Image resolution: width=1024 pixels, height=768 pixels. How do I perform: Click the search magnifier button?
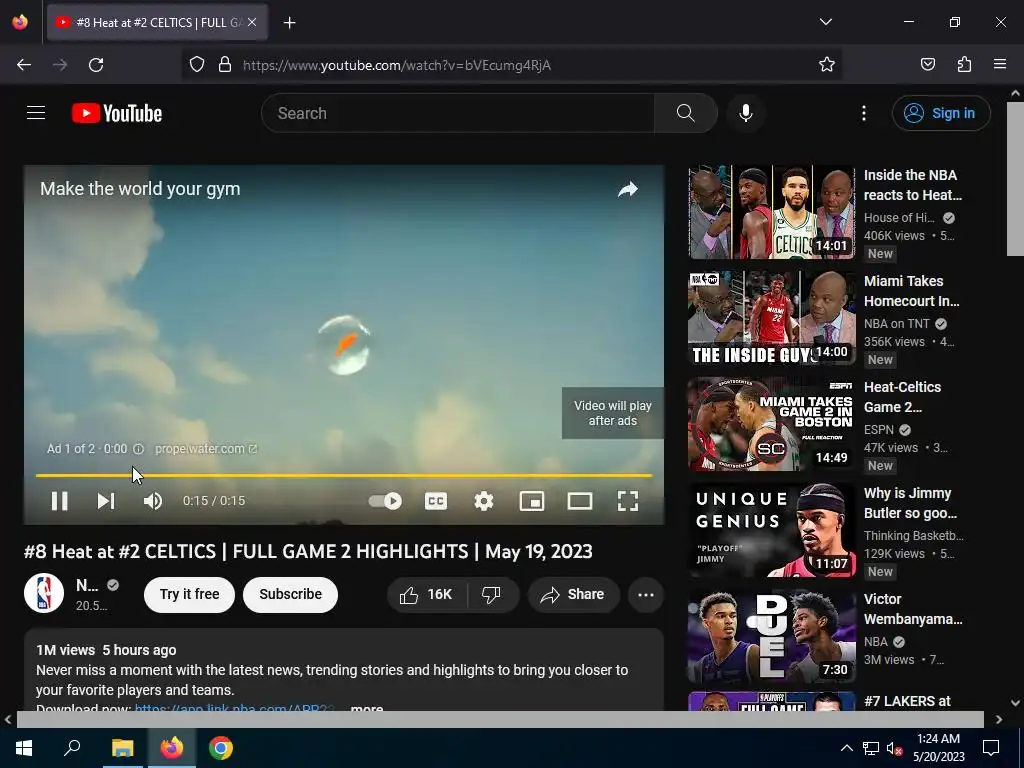[x=685, y=113]
